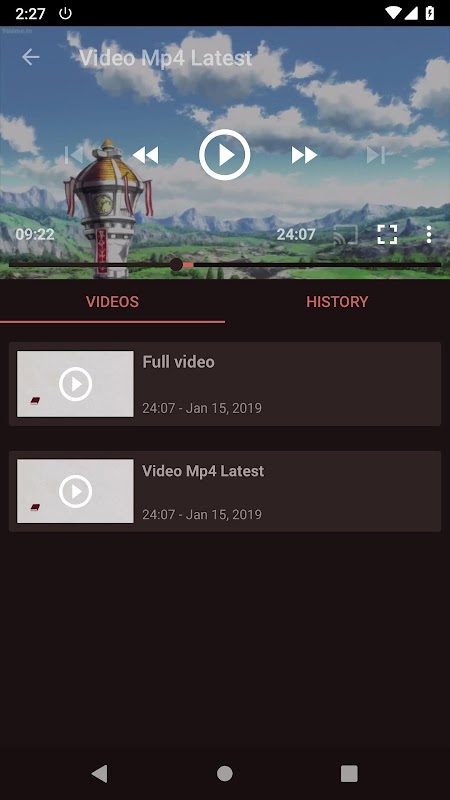Tap the Android home circle button
Viewport: 450px width, 800px height.
(x=224, y=773)
